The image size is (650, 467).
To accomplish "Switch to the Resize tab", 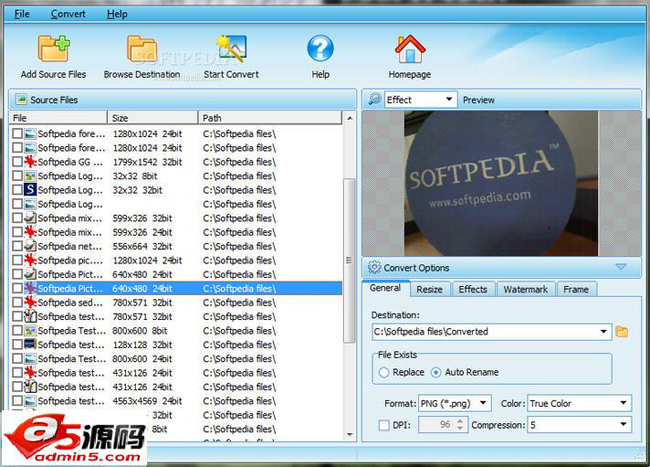I will click(429, 289).
